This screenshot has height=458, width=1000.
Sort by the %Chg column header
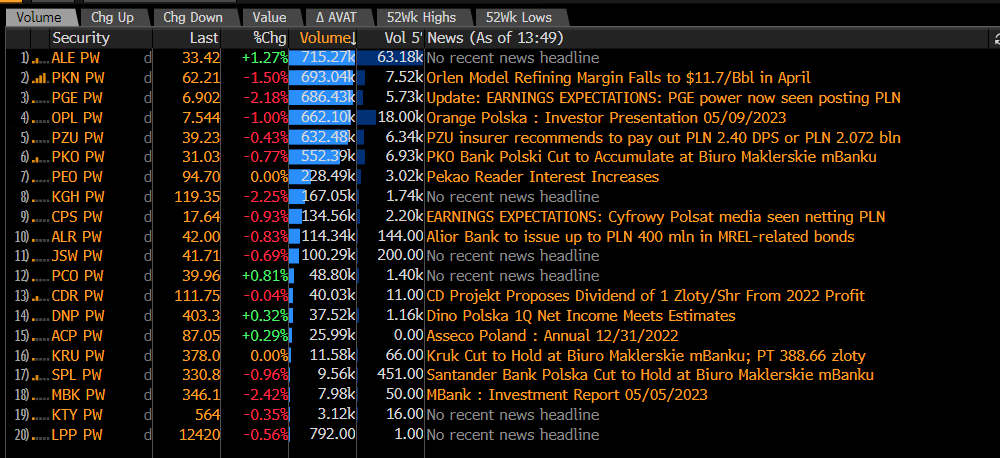pos(270,38)
